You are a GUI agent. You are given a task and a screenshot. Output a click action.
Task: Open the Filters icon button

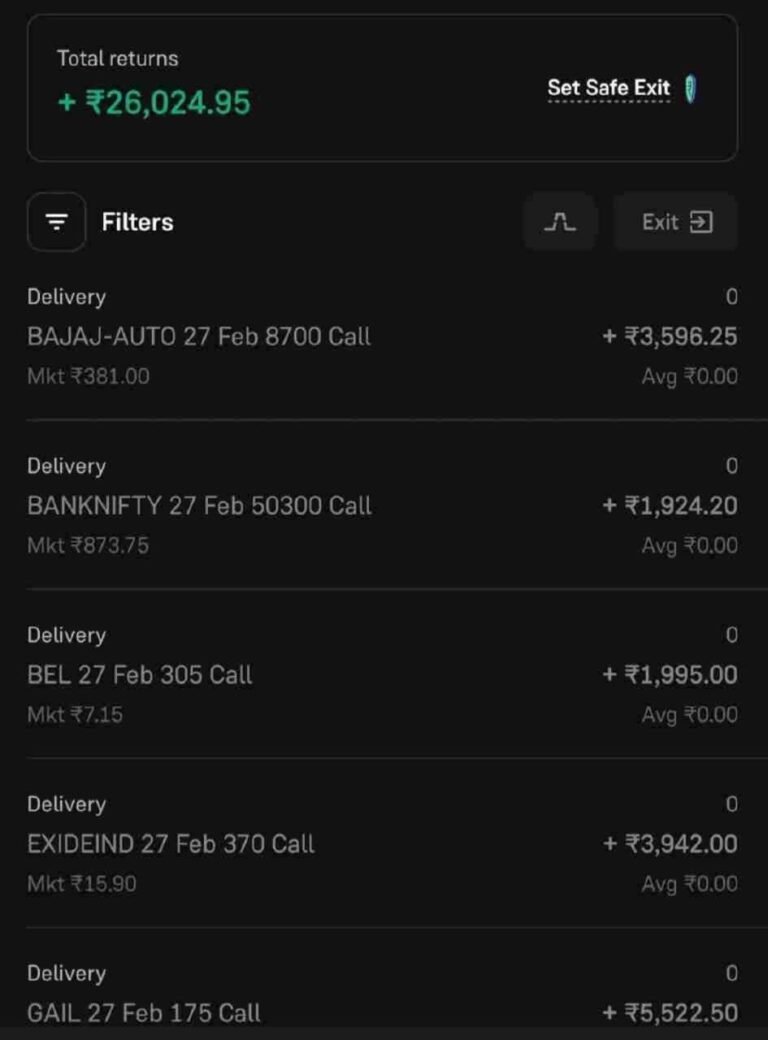tap(56, 222)
